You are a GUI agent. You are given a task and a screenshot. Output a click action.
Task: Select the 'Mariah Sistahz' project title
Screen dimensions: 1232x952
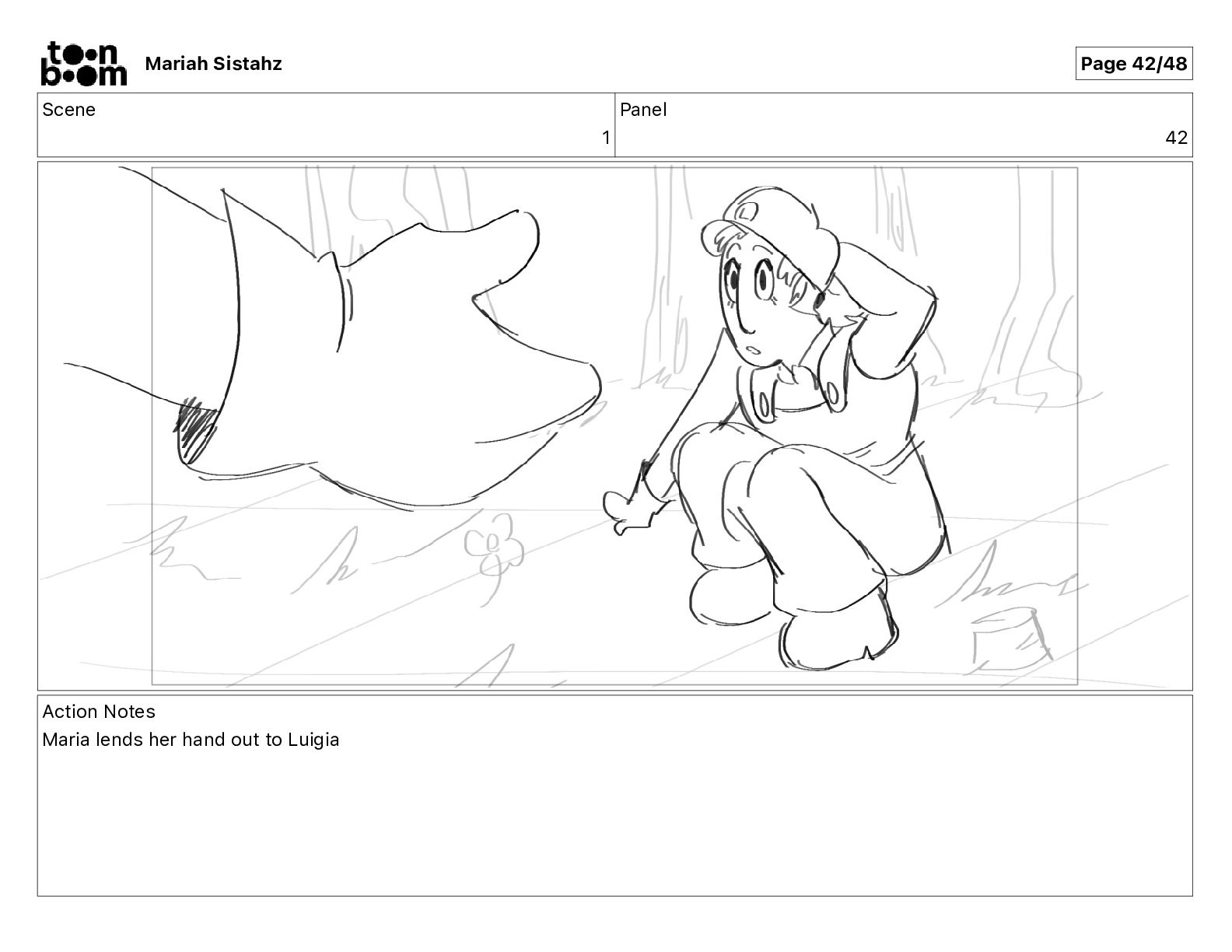point(213,64)
